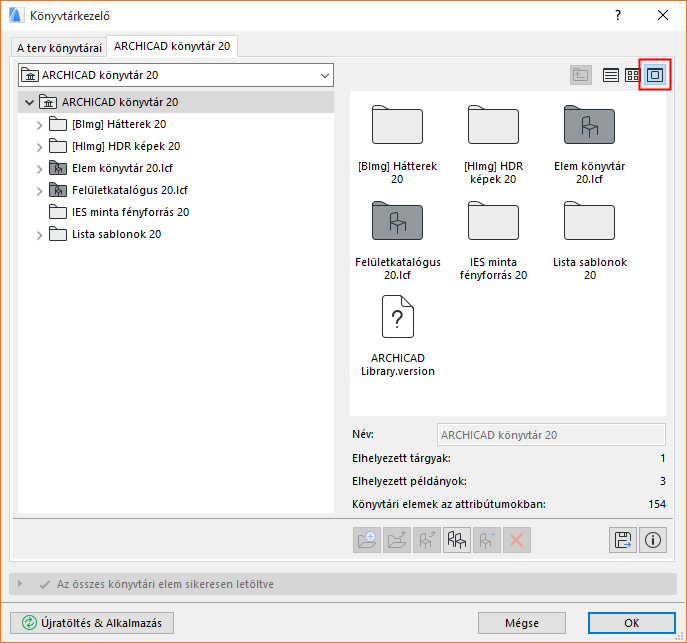687x643 pixels.
Task: Select Lista sablonok 20 tree row
Action: click(176, 234)
